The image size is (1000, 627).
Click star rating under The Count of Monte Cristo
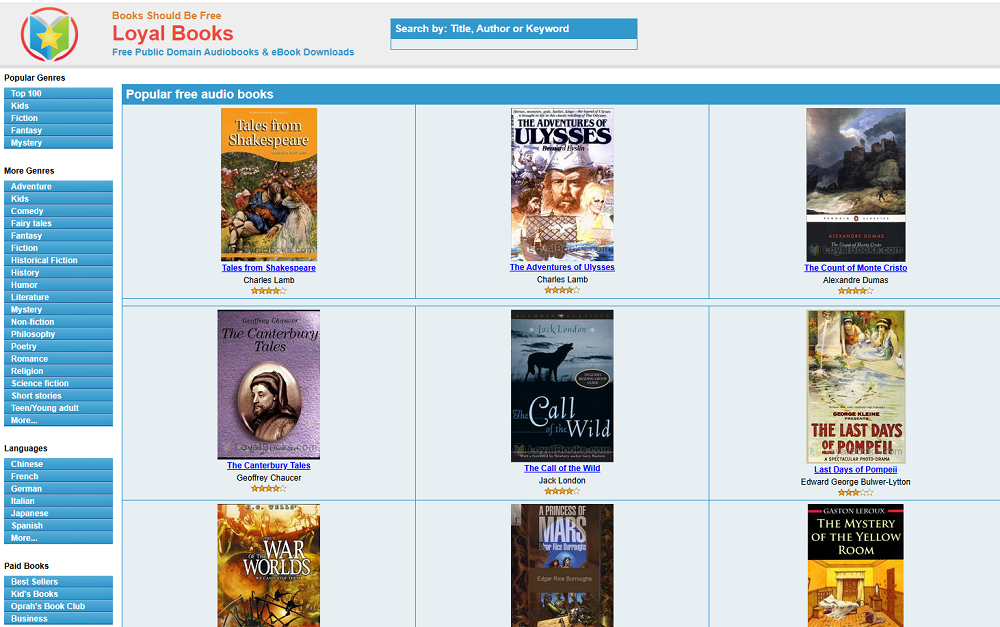(855, 291)
